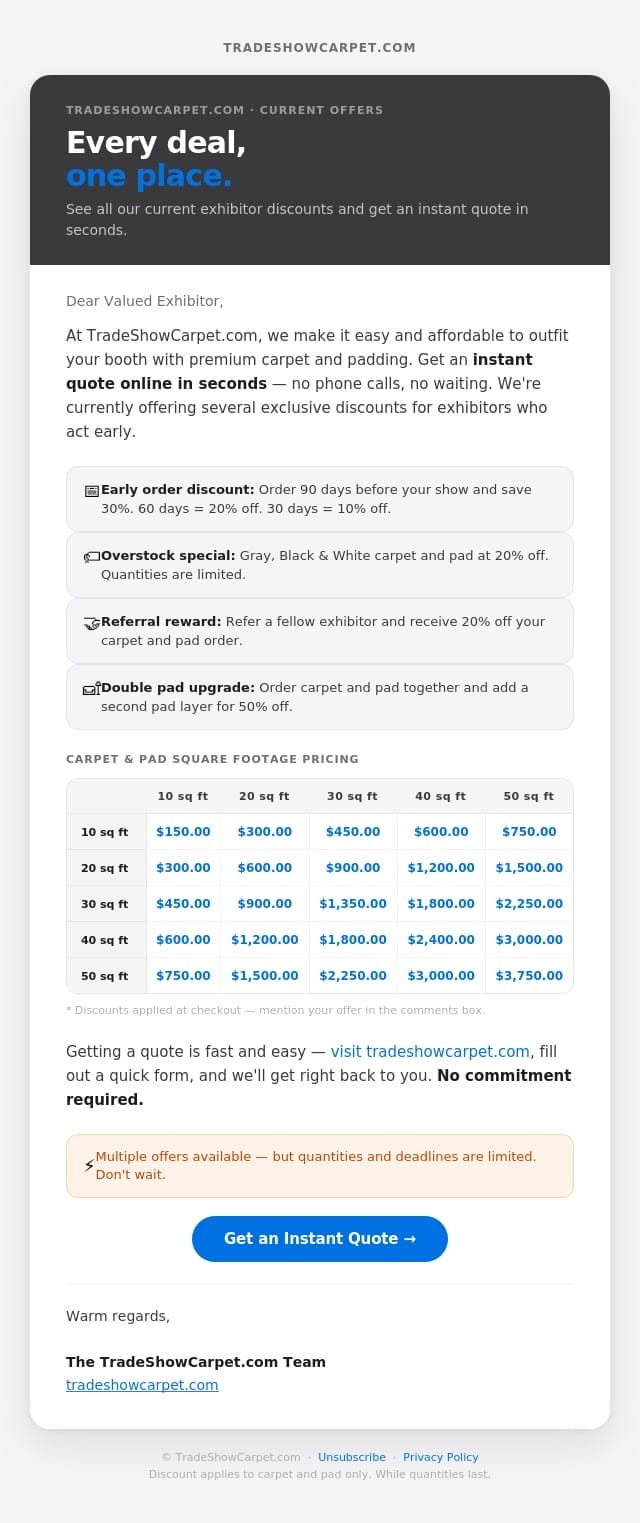640x1523 pixels.
Task: Click the 'Multiple offers available' alert text
Action: click(x=316, y=1165)
